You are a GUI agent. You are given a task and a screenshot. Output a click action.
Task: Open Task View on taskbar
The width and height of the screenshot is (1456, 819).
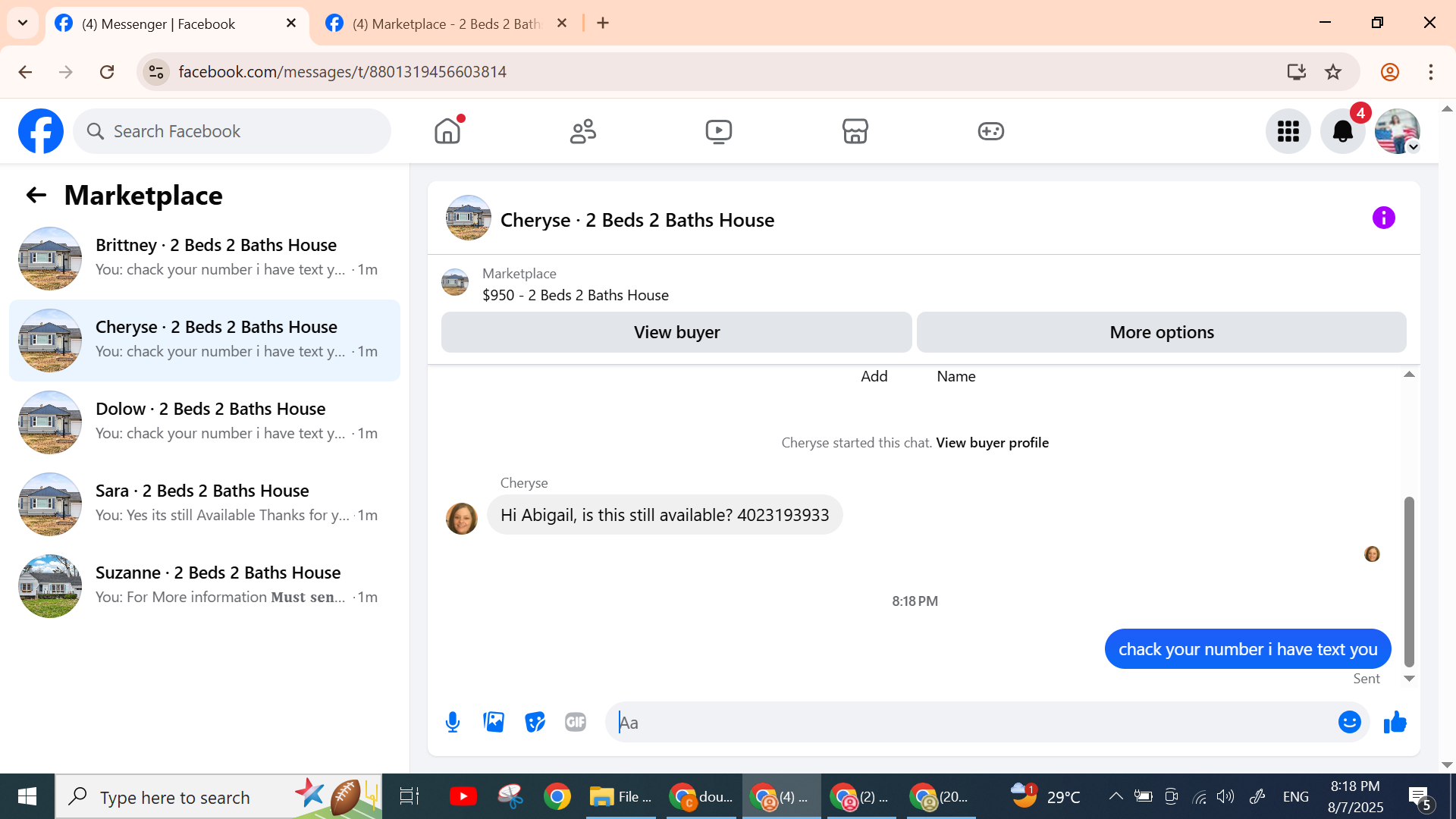click(409, 796)
